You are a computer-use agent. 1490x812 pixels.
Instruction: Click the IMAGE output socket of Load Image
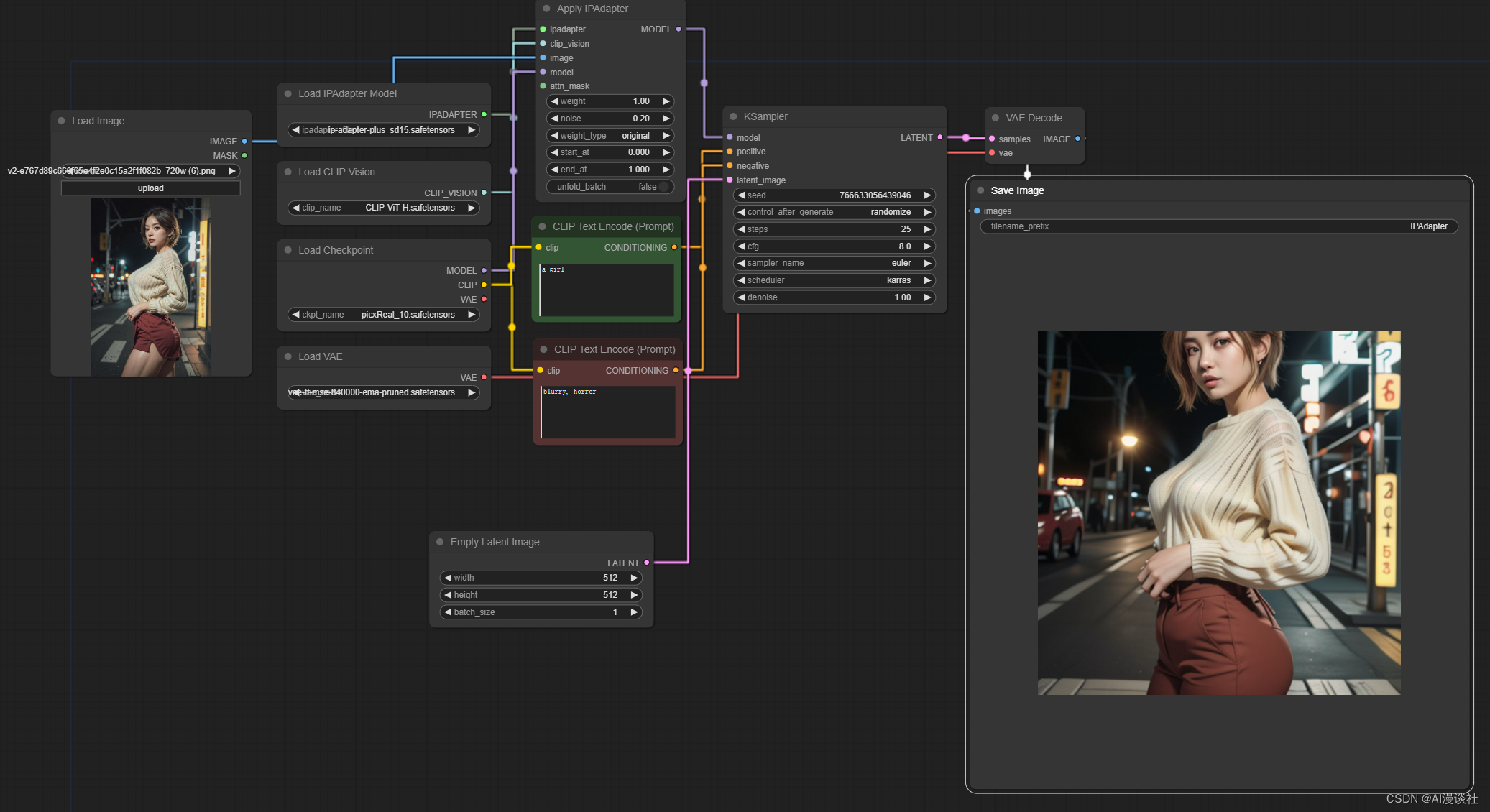point(244,142)
